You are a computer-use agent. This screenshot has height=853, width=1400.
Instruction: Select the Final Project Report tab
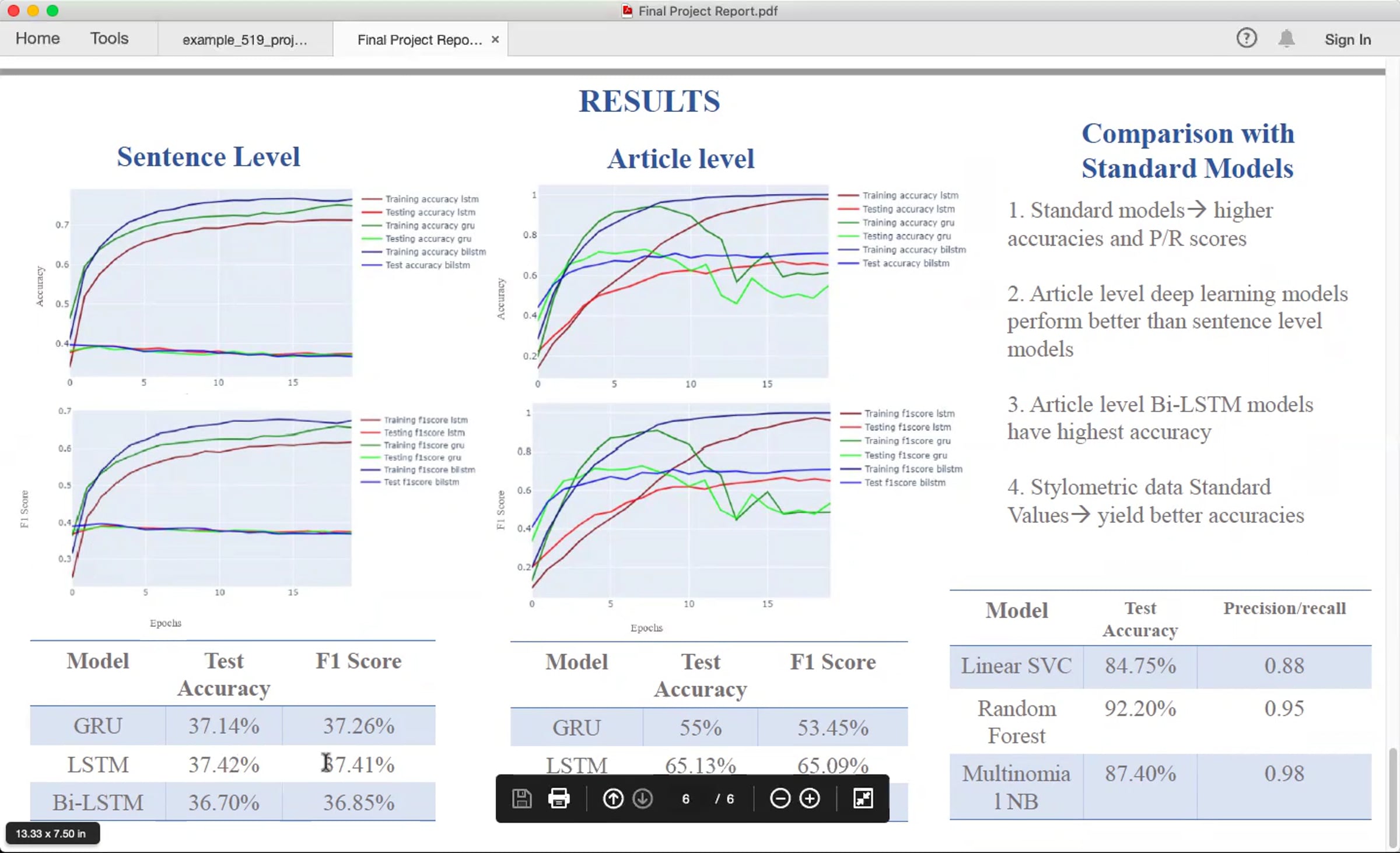pos(419,40)
